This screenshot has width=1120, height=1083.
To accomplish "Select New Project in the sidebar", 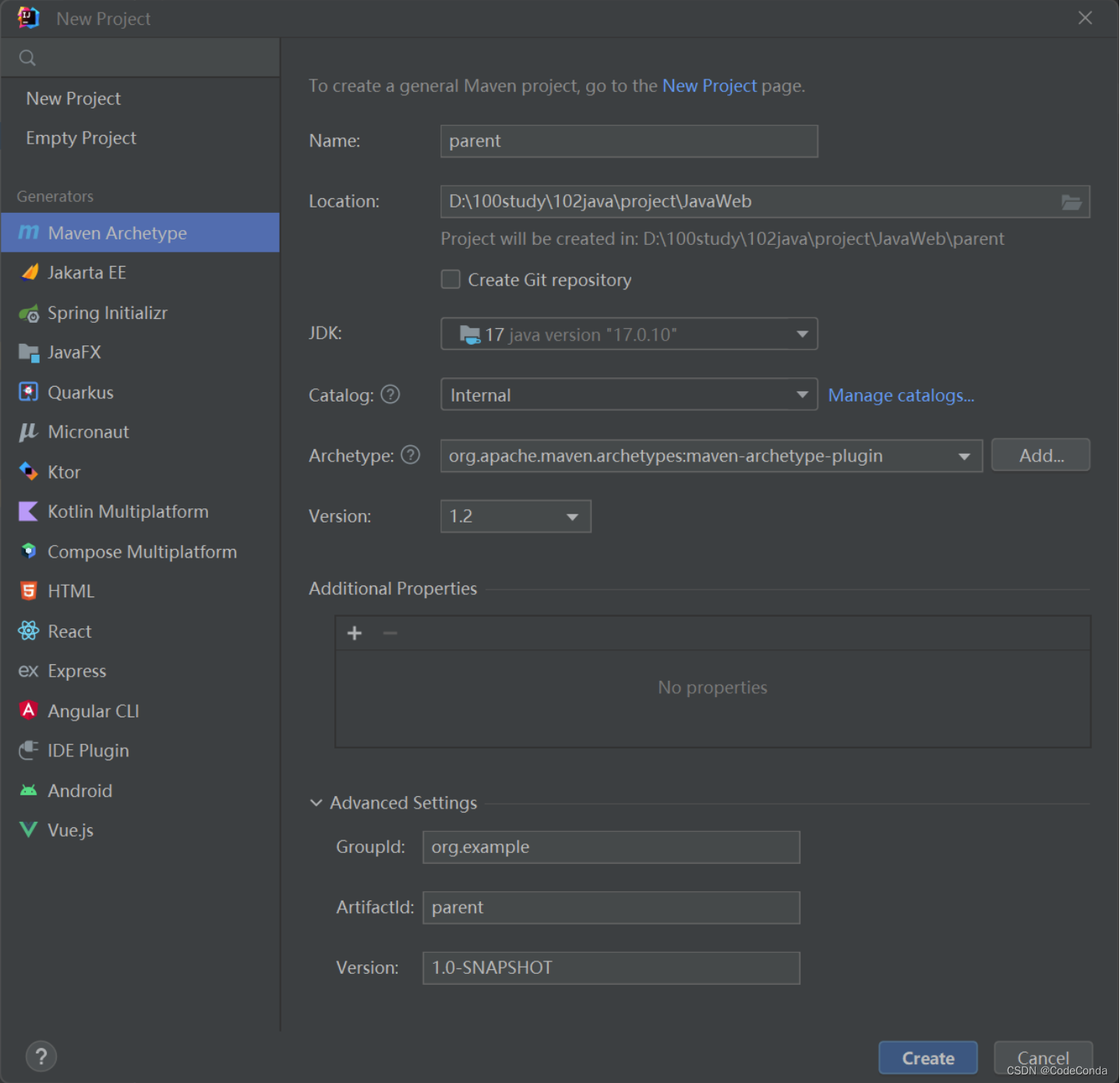I will (x=73, y=98).
